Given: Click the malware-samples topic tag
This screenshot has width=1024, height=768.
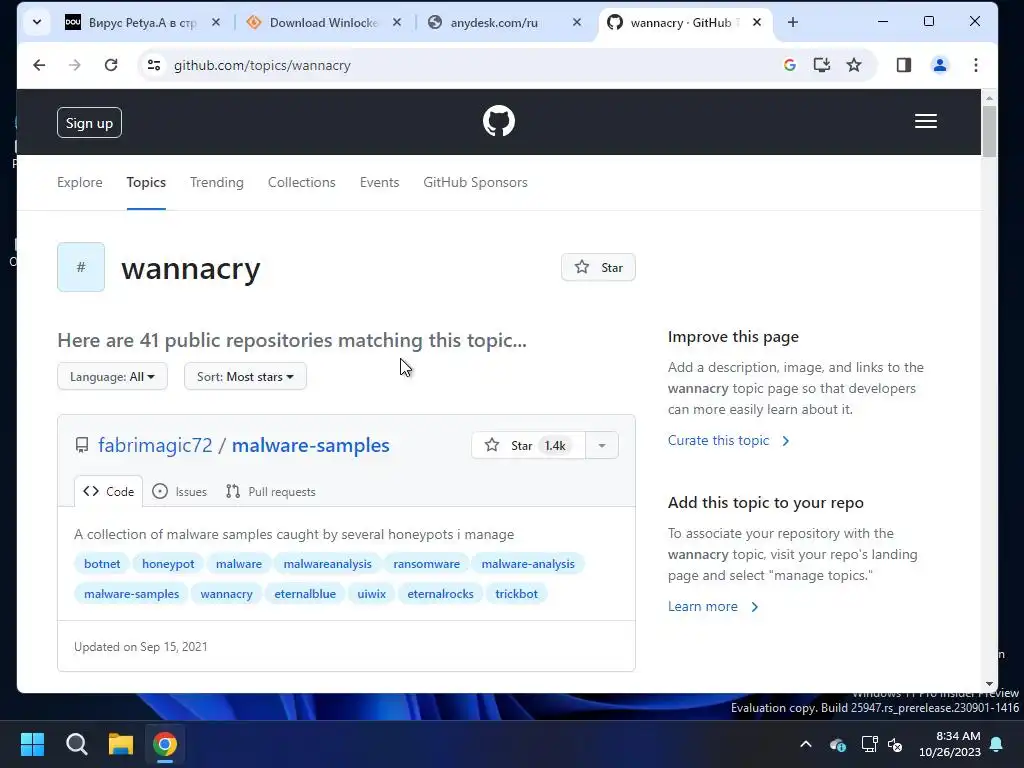Looking at the screenshot, I should [131, 594].
